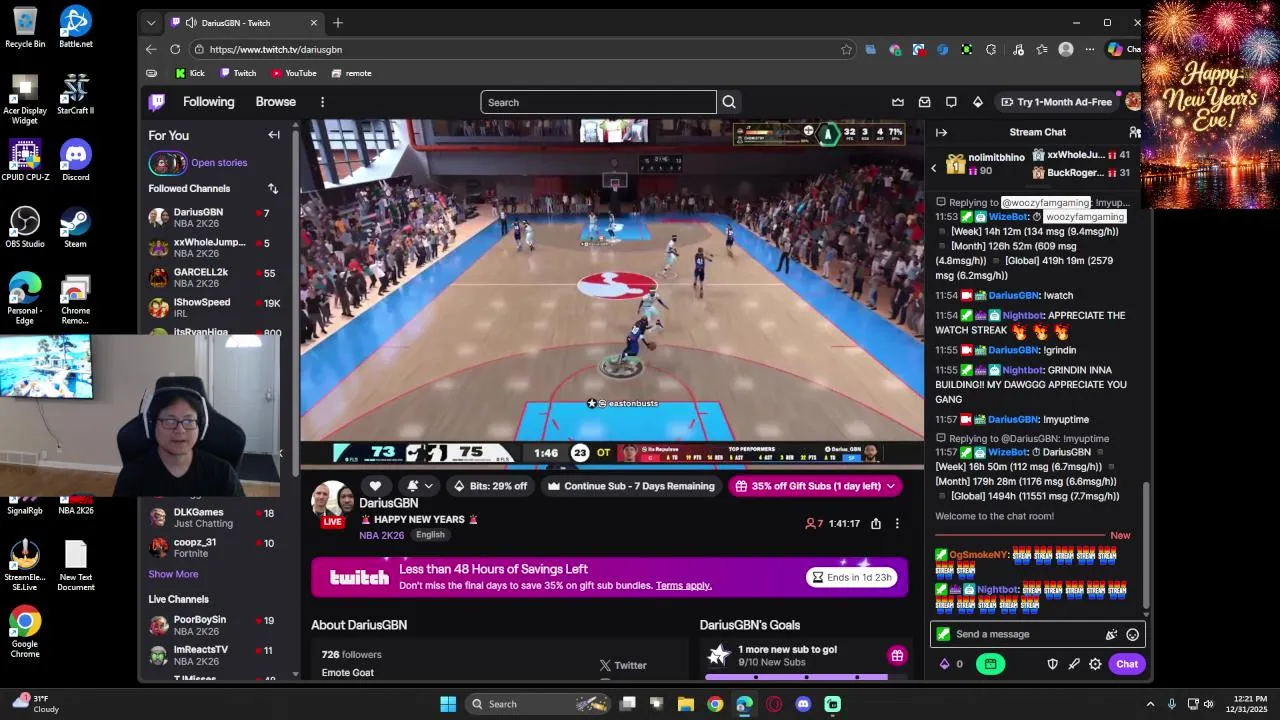Click the chat panel scrollbar
Viewport: 1280px width, 720px height.
pos(1146,545)
